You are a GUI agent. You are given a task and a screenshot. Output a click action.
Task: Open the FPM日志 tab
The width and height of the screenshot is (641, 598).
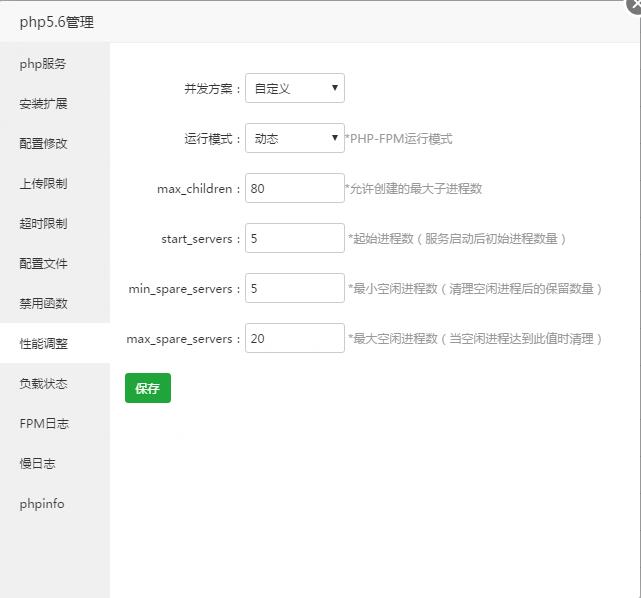click(x=44, y=424)
